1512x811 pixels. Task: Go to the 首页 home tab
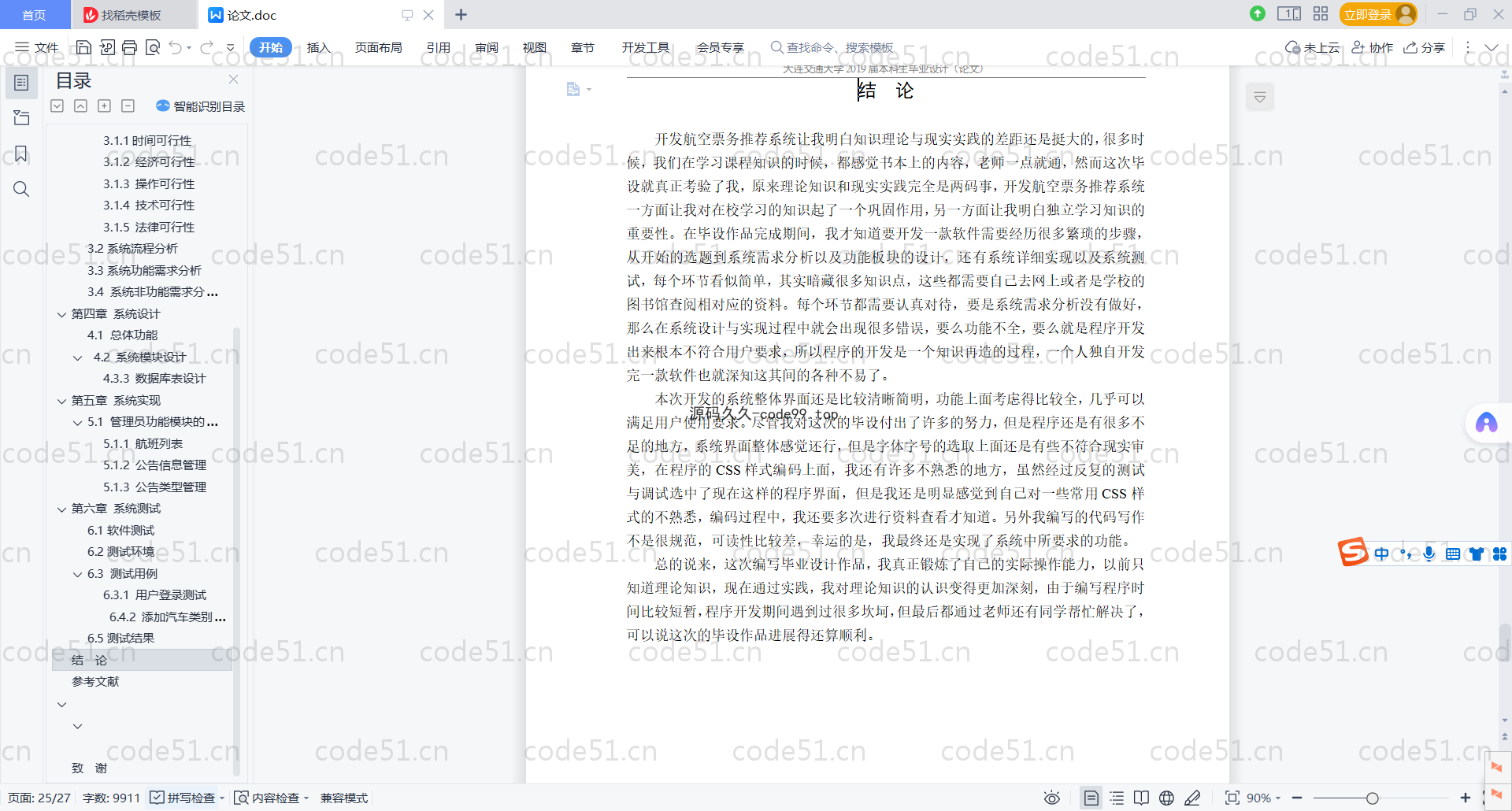pos(34,15)
